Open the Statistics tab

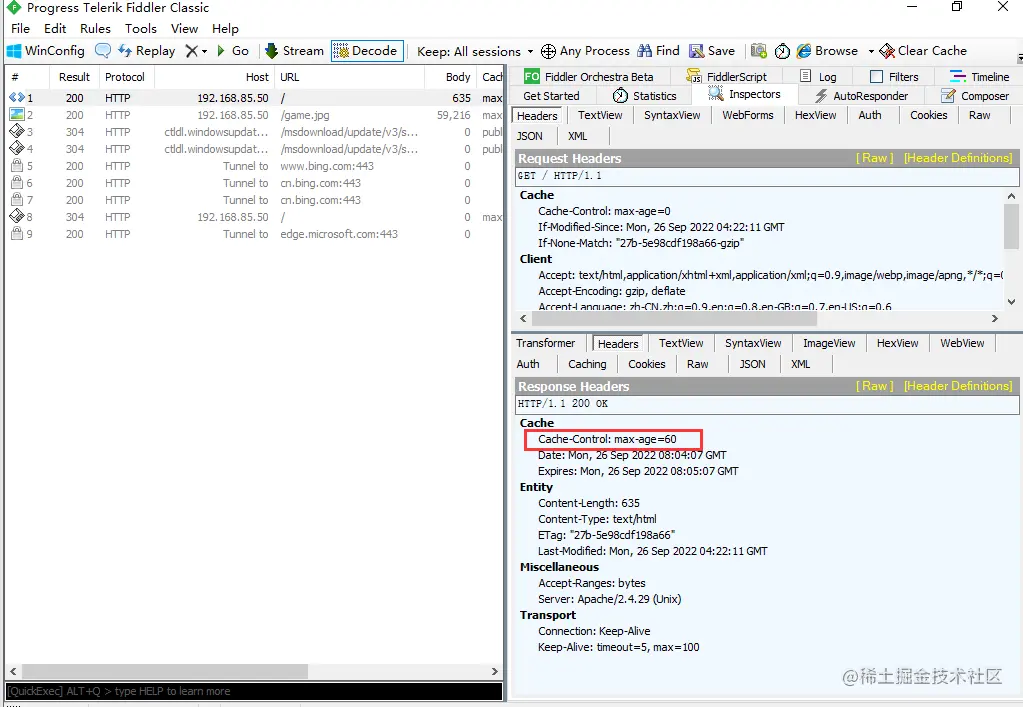tap(645, 96)
